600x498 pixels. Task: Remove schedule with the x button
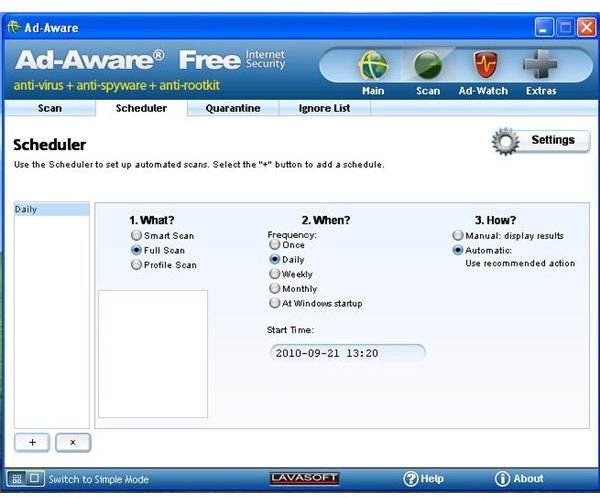click(73, 442)
